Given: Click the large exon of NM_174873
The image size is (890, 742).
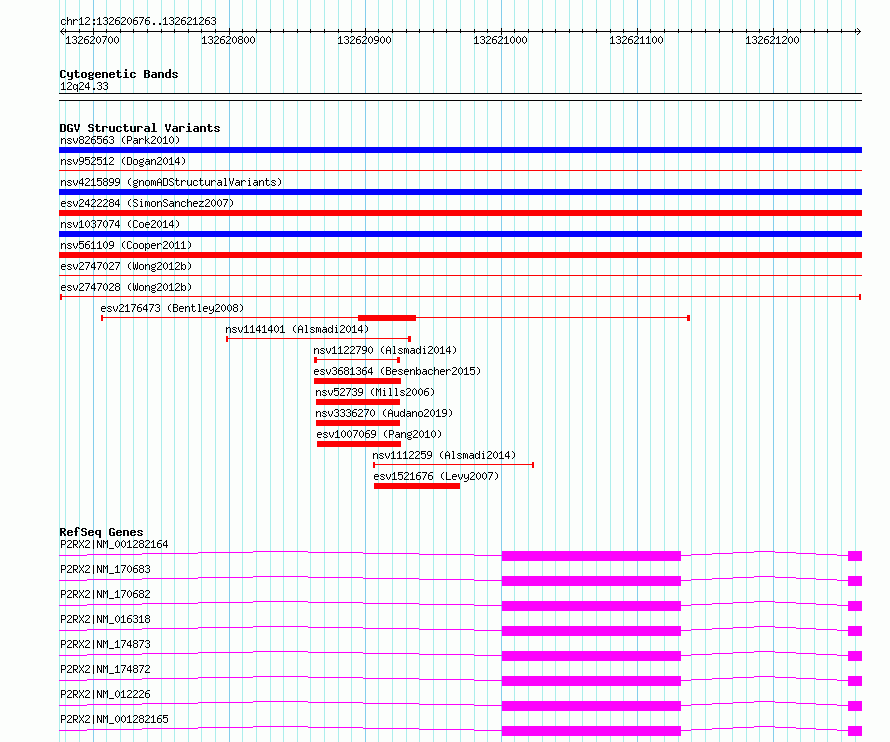Looking at the screenshot, I should pos(591,656).
